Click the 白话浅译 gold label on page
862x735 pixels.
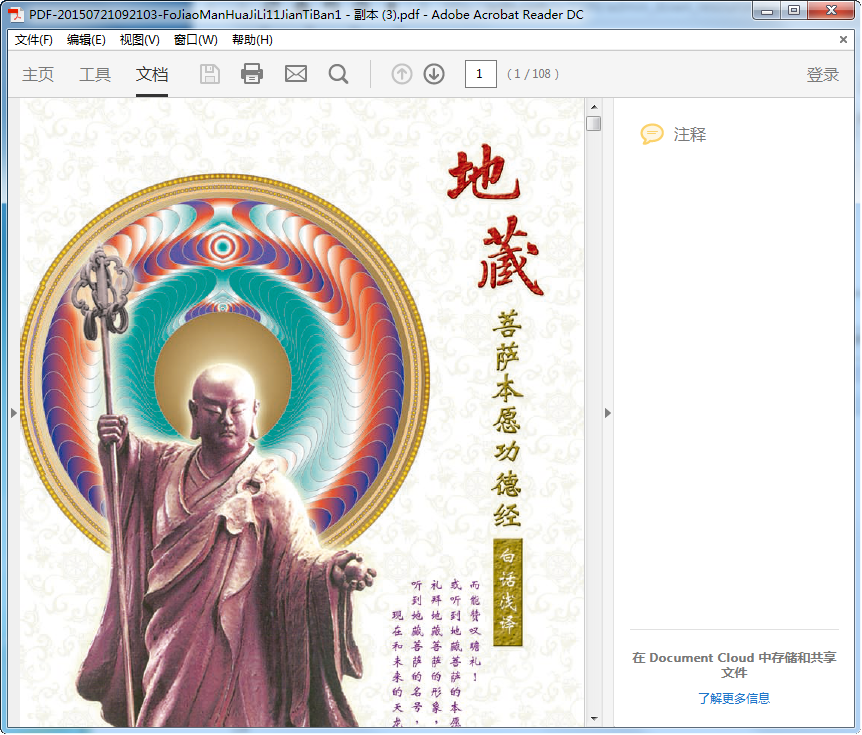tap(507, 592)
